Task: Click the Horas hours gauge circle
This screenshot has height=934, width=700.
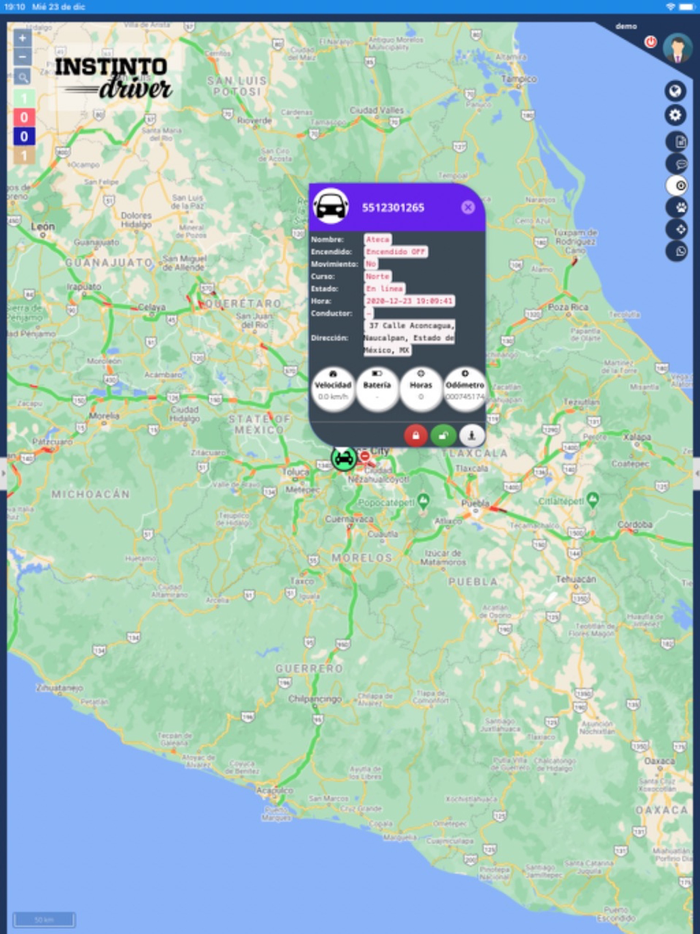Action: pyautogui.click(x=421, y=389)
